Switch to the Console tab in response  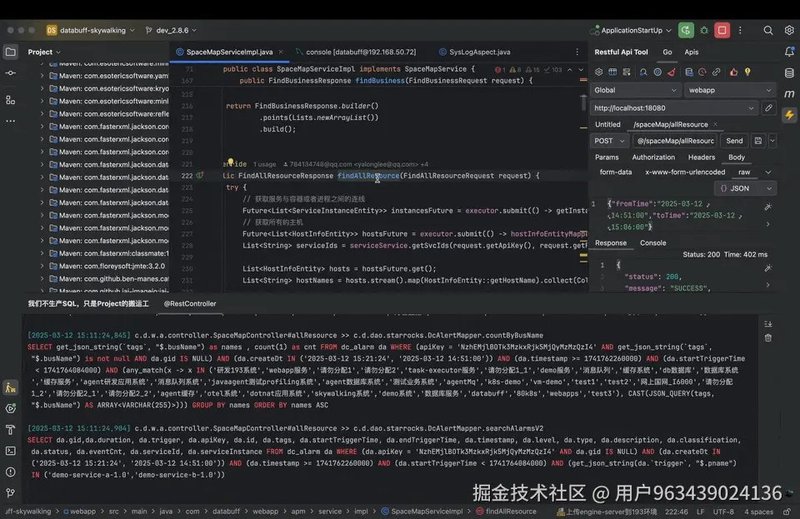pyautogui.click(x=653, y=243)
